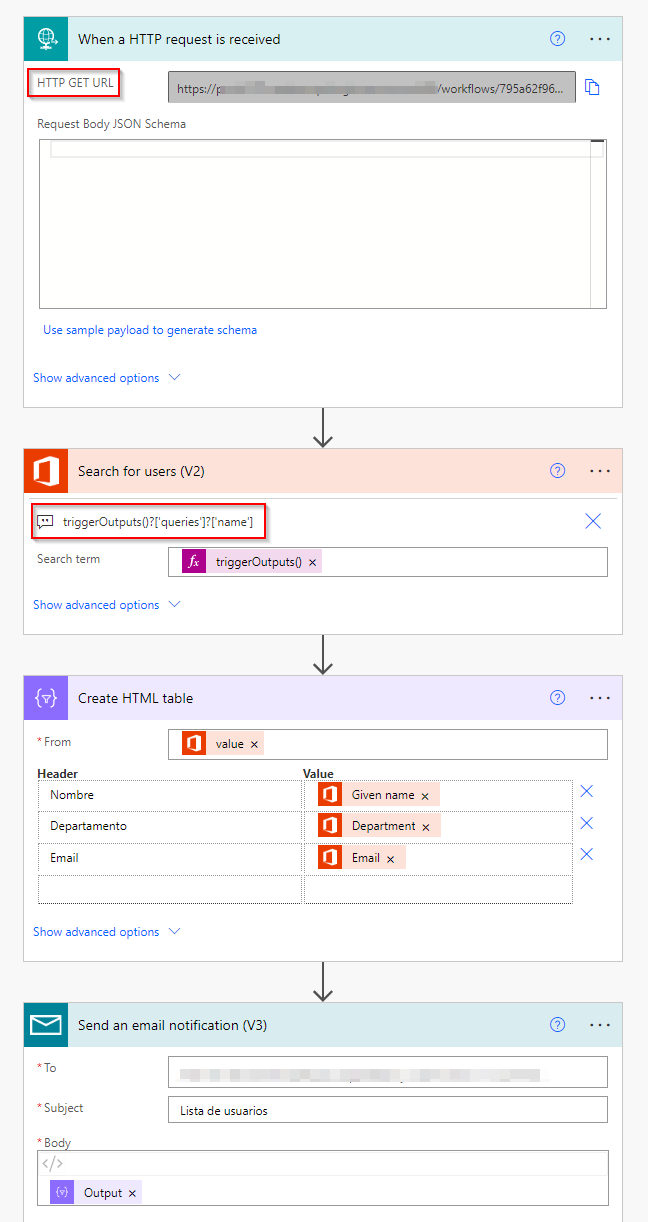This screenshot has width=648, height=1222.
Task: Delete the Departamento header row
Action: (x=587, y=823)
